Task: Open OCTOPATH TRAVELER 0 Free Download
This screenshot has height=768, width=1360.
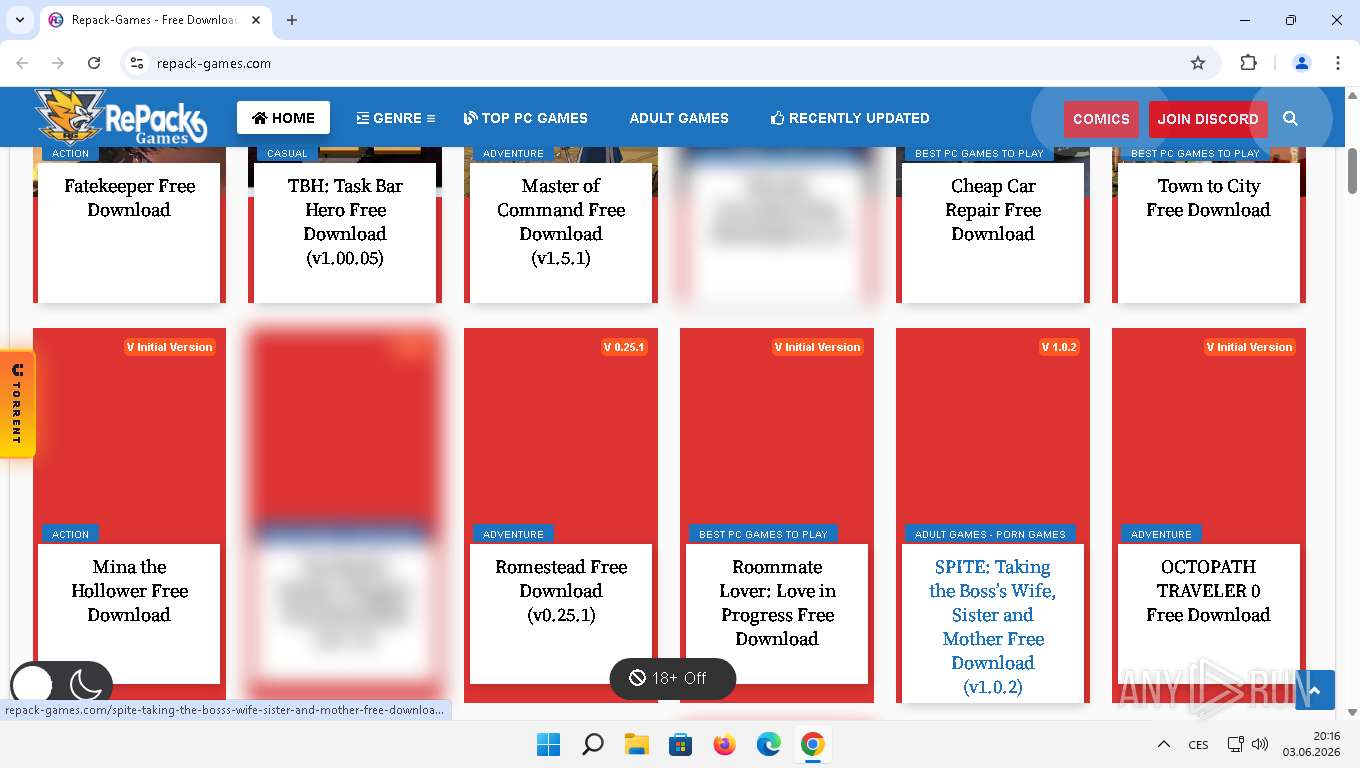Action: [1208, 591]
